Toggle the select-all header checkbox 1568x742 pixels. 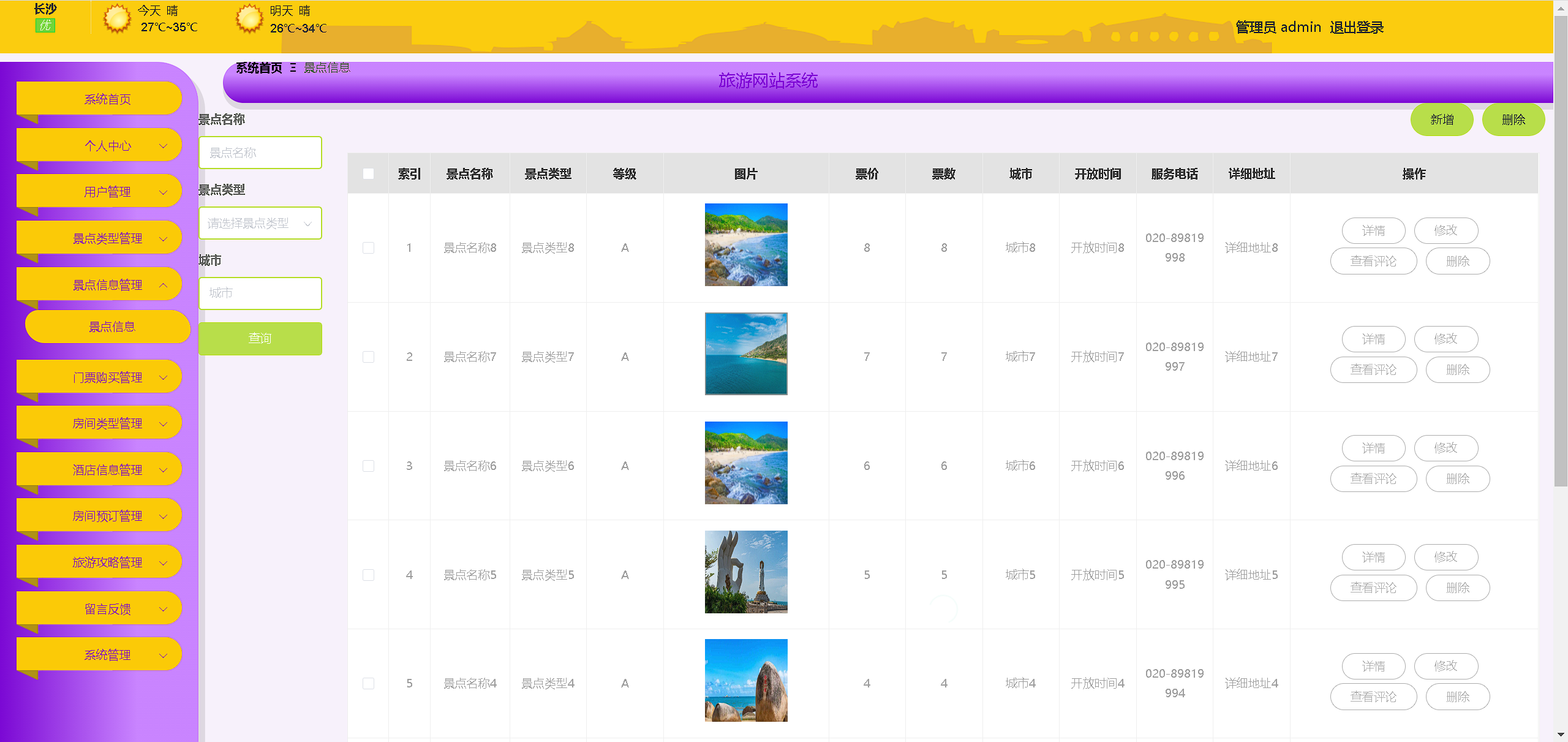368,174
